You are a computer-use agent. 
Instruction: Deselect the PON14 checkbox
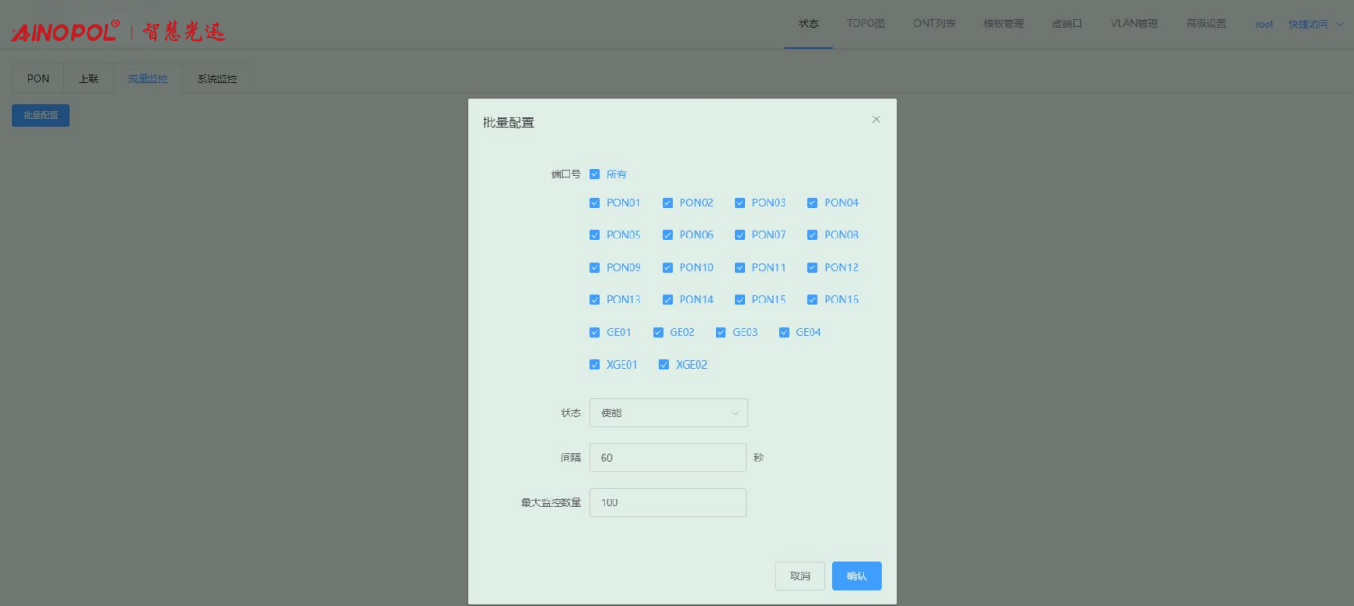(x=668, y=300)
